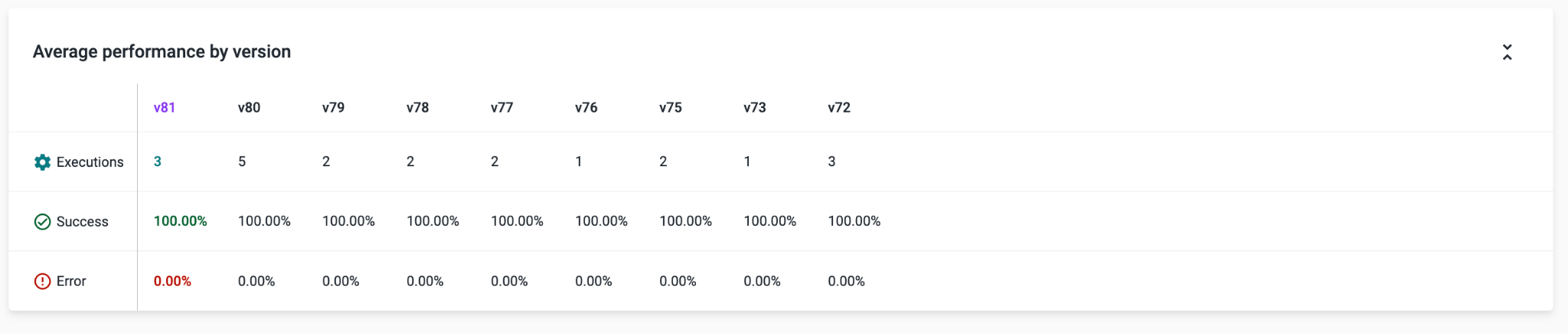Choose the v77 column header
The image size is (1568, 334).
coord(501,108)
